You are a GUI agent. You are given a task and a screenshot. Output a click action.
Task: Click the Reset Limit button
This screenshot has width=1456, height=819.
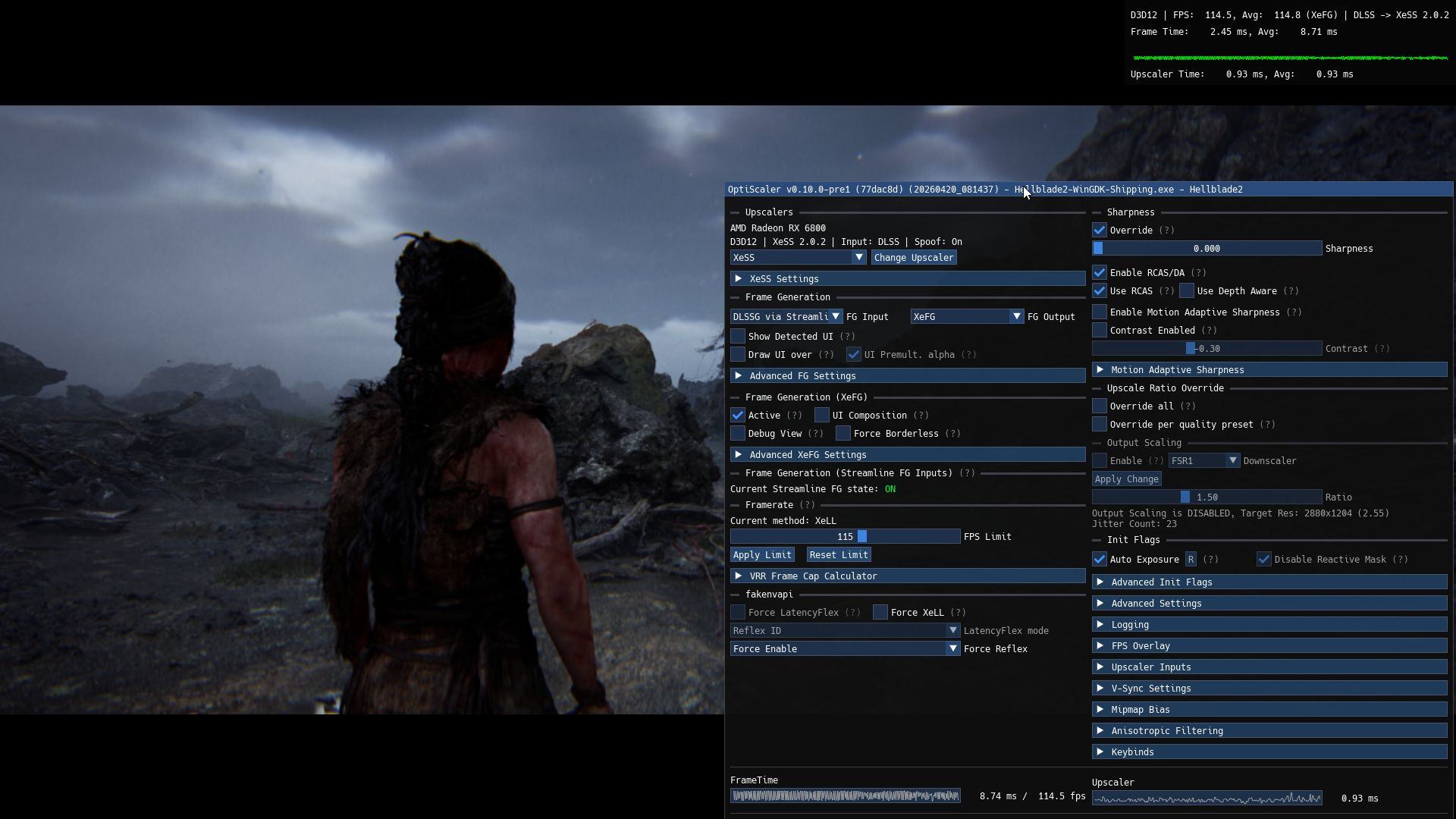[x=839, y=555]
